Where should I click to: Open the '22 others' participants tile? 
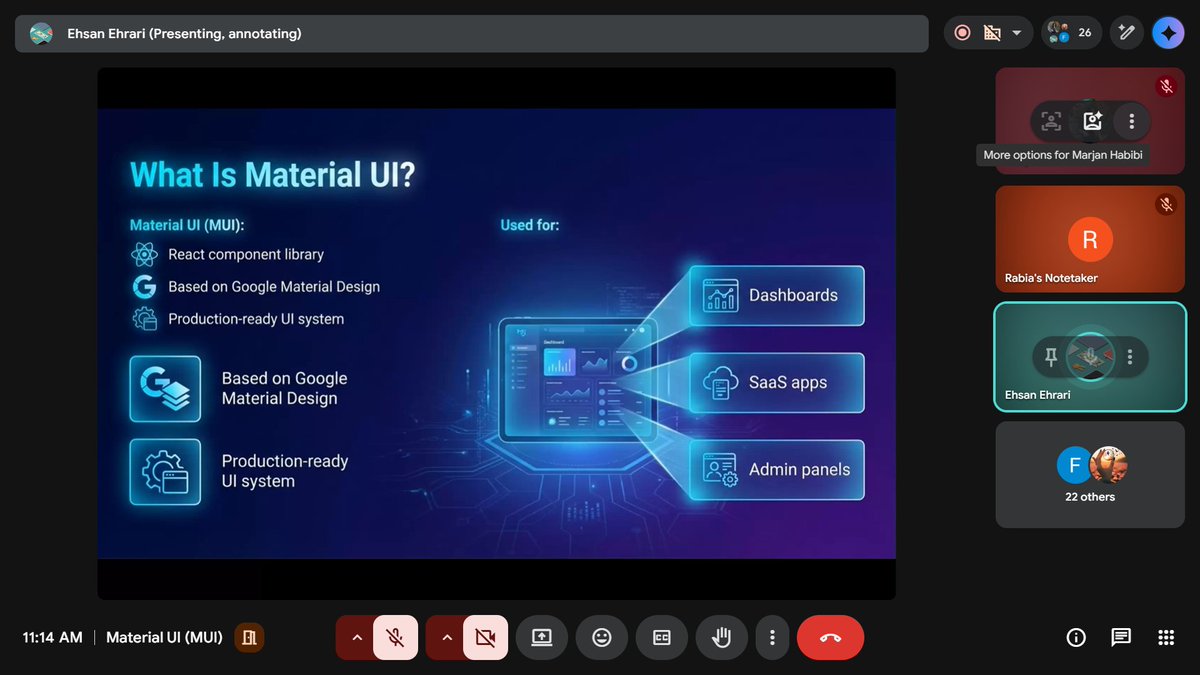click(1090, 475)
